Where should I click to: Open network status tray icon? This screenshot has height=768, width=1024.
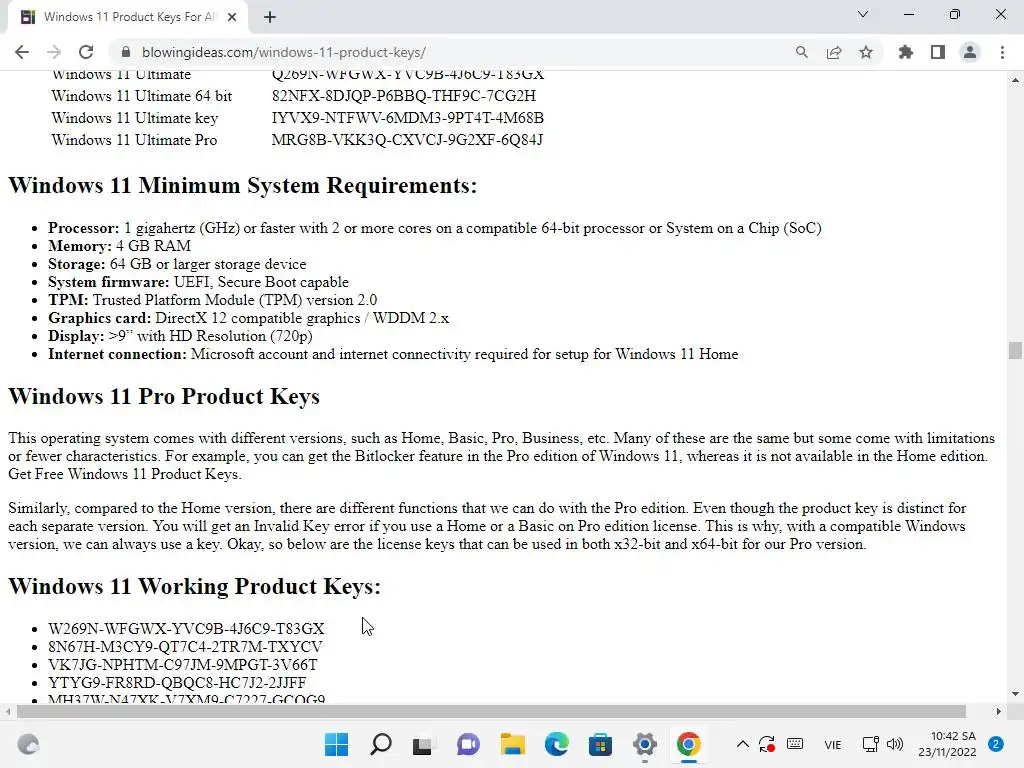[x=871, y=744]
